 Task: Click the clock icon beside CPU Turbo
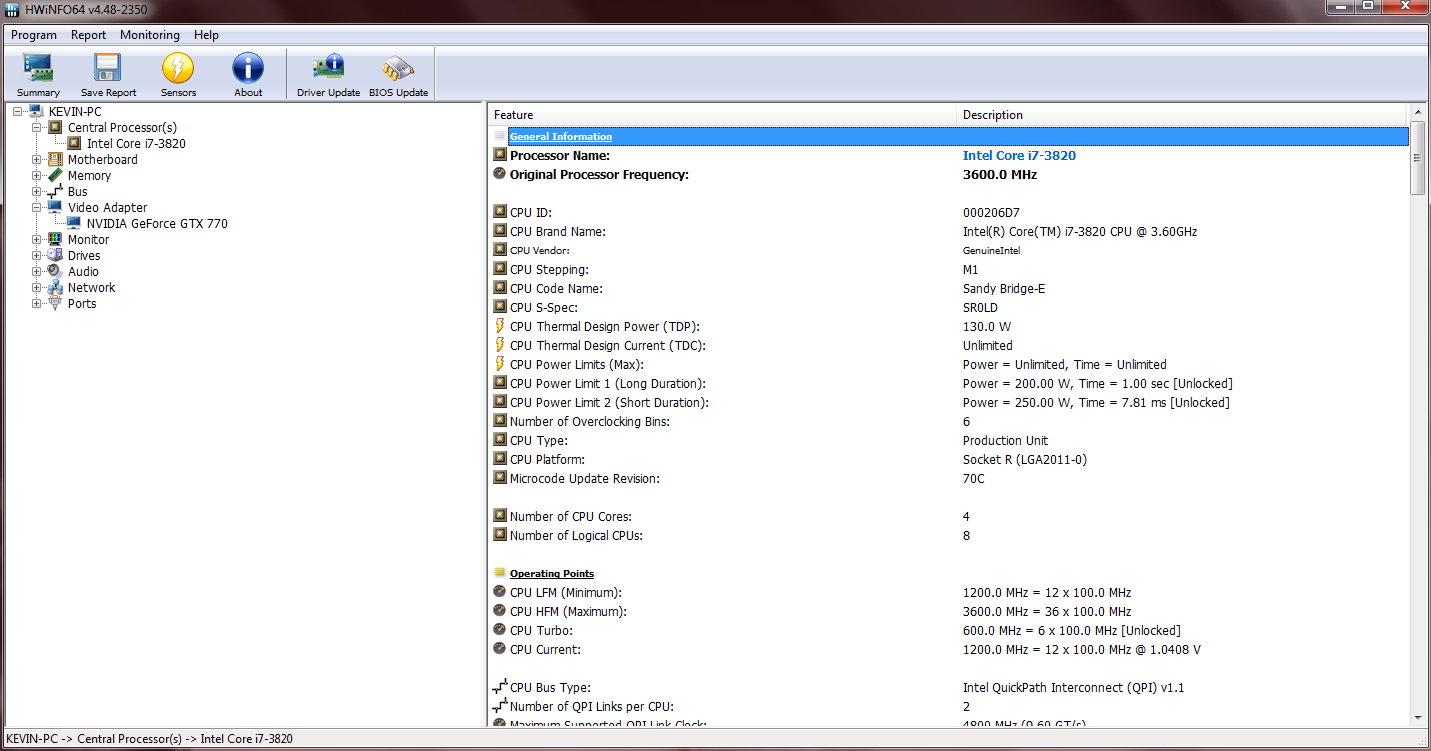tap(500, 630)
